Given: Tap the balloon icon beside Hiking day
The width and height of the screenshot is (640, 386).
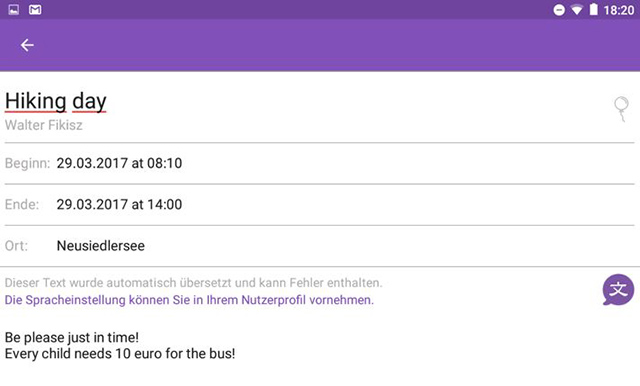Looking at the screenshot, I should point(621,109).
